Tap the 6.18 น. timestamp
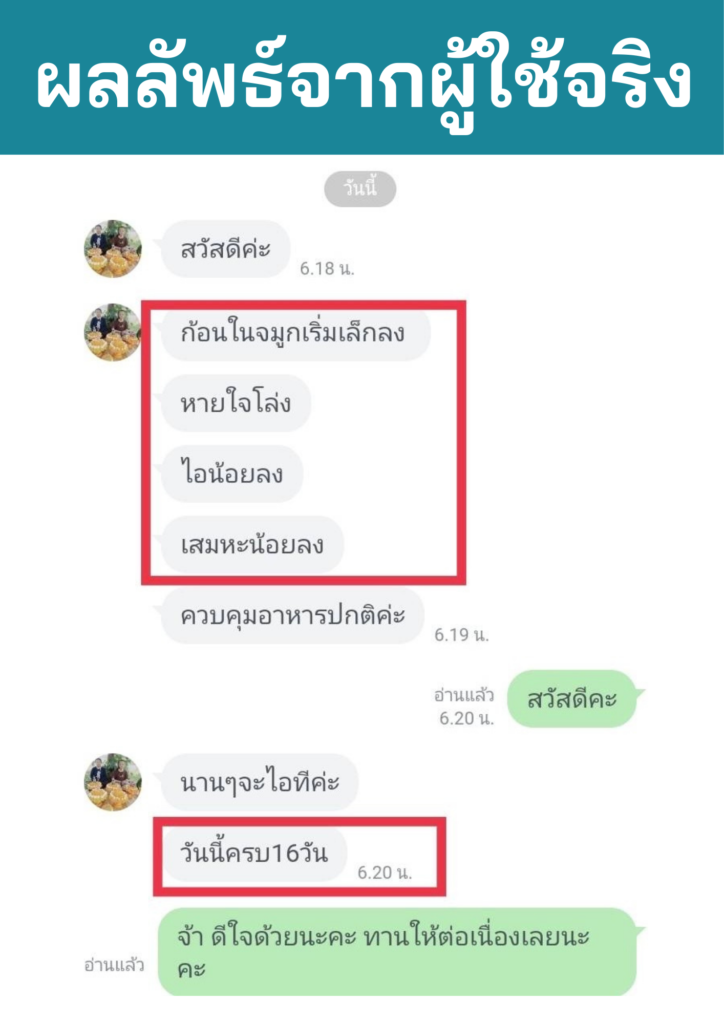The image size is (724, 1024). click(327, 268)
